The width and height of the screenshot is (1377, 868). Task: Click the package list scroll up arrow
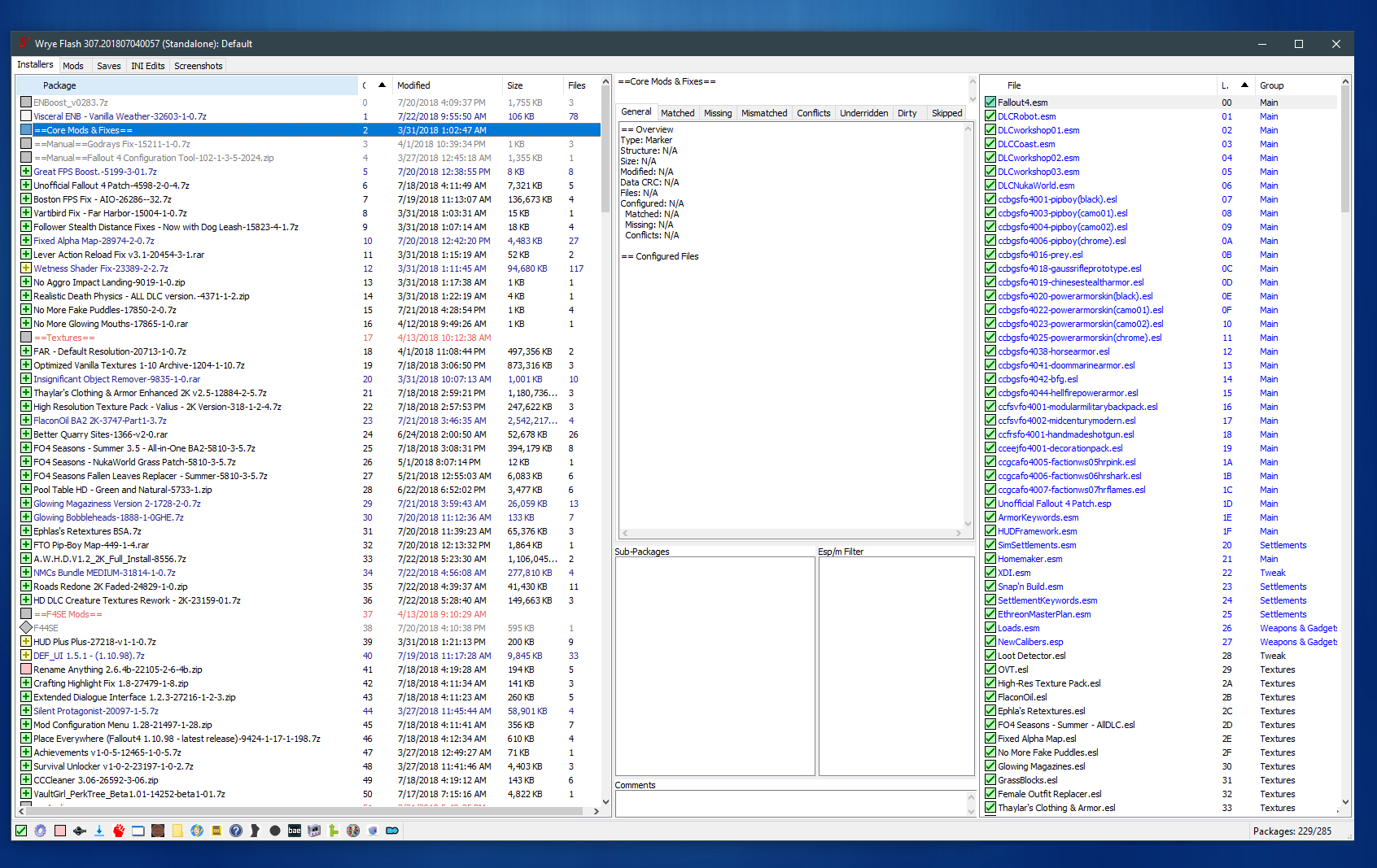coord(605,81)
